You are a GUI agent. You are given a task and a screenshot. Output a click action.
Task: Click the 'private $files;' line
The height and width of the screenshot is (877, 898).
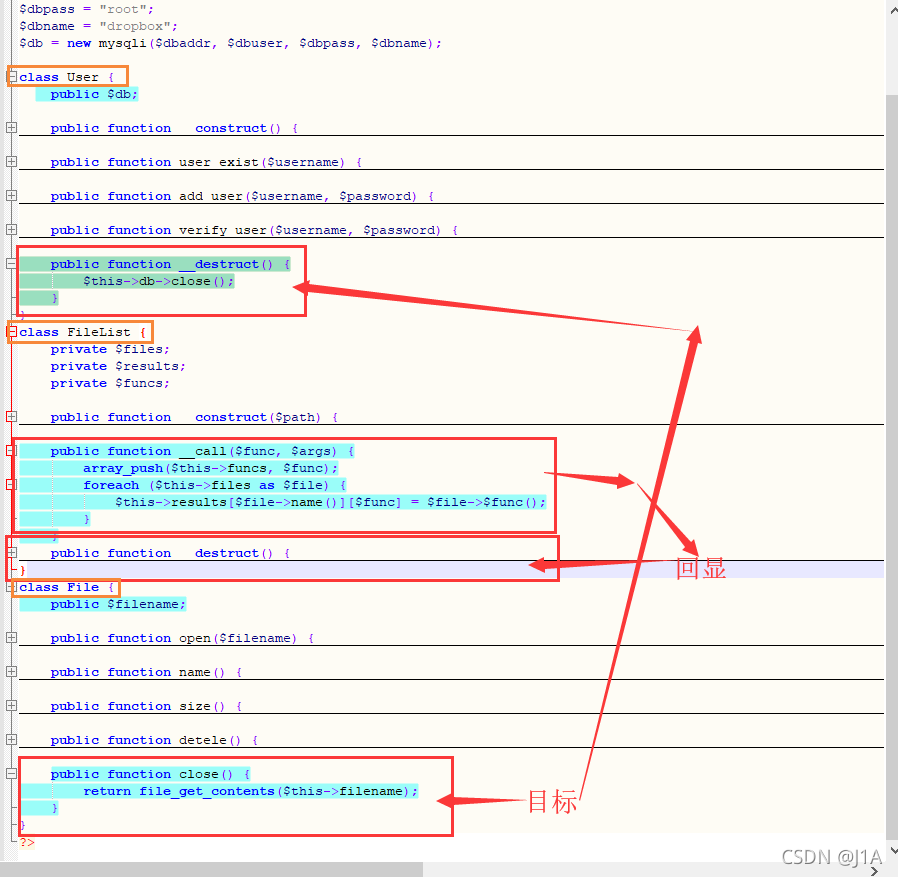tap(110, 349)
